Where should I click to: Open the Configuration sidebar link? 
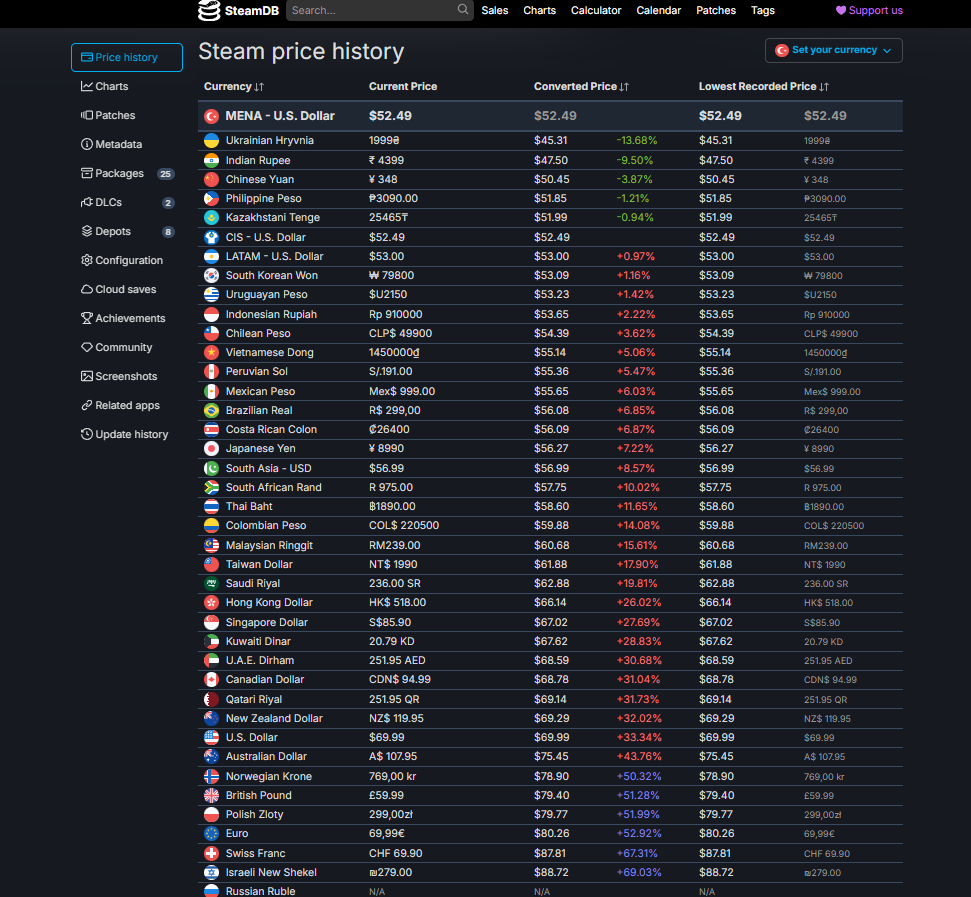(x=129, y=260)
